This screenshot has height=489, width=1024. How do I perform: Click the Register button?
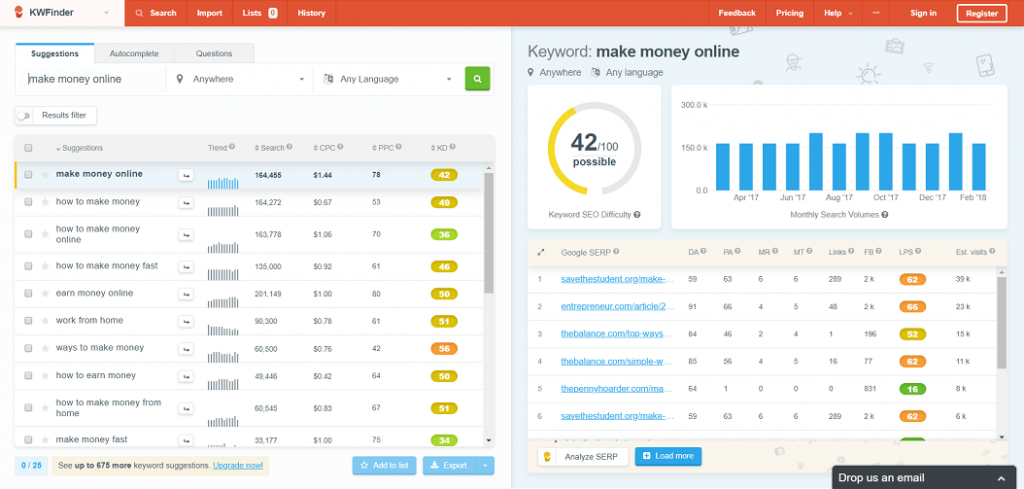click(982, 13)
